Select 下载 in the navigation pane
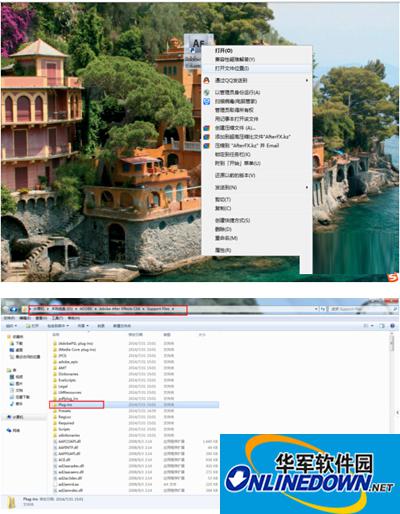This screenshot has width=400, height=514. [17, 343]
